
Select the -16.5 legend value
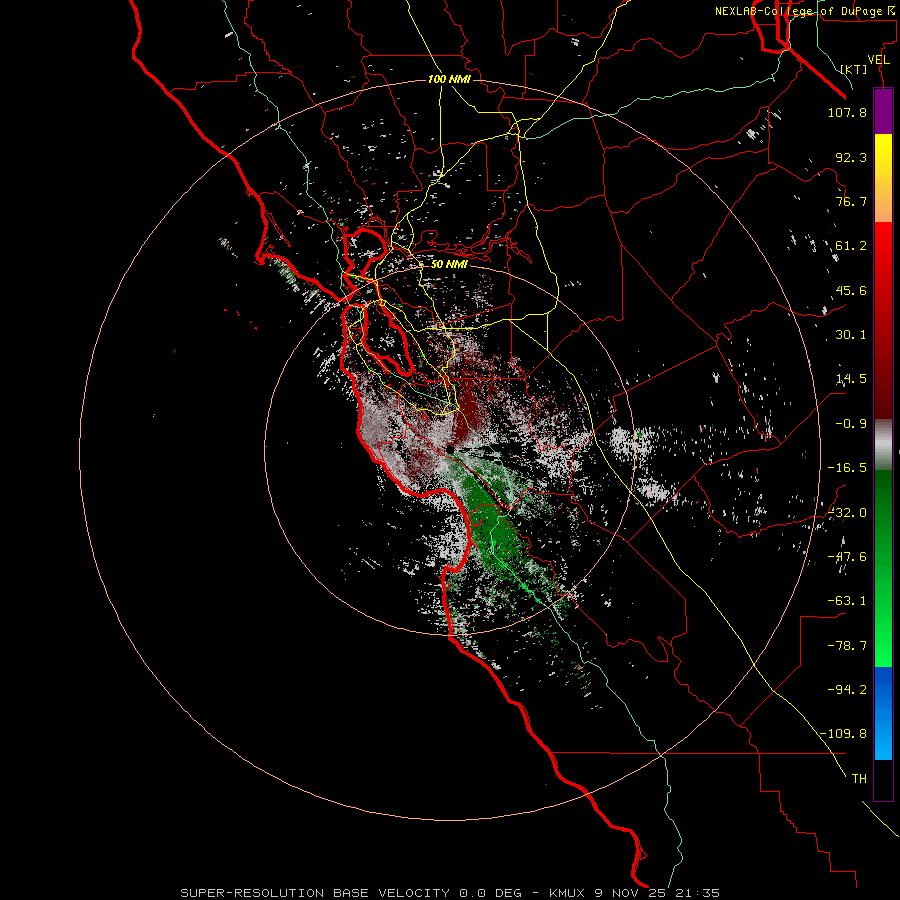(x=847, y=468)
